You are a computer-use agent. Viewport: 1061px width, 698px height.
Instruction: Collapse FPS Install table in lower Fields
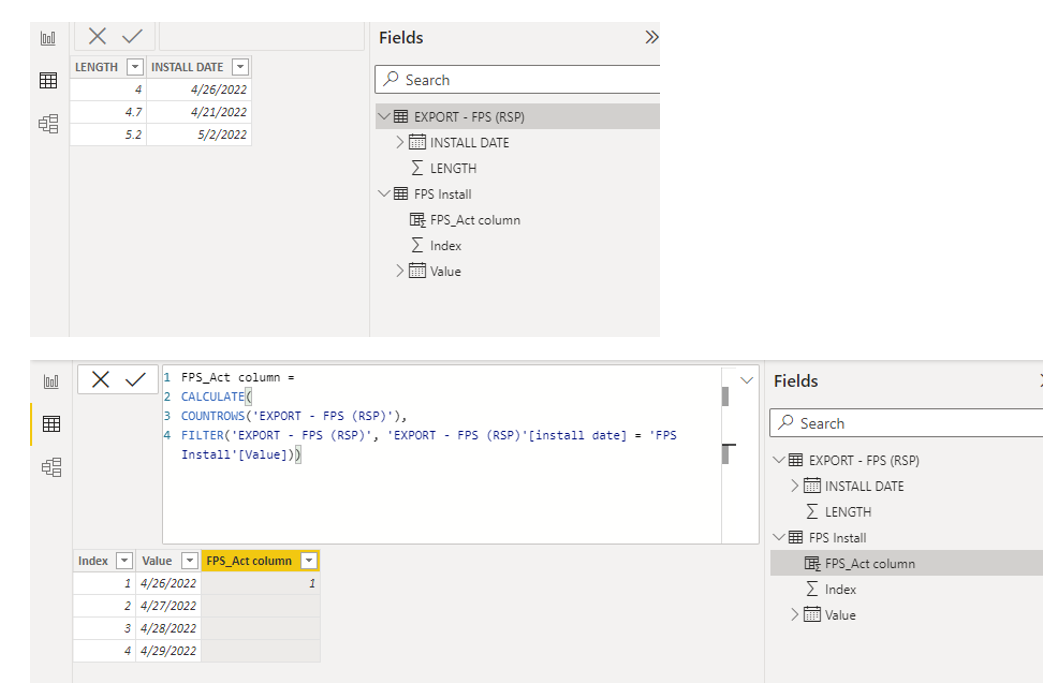click(x=779, y=537)
